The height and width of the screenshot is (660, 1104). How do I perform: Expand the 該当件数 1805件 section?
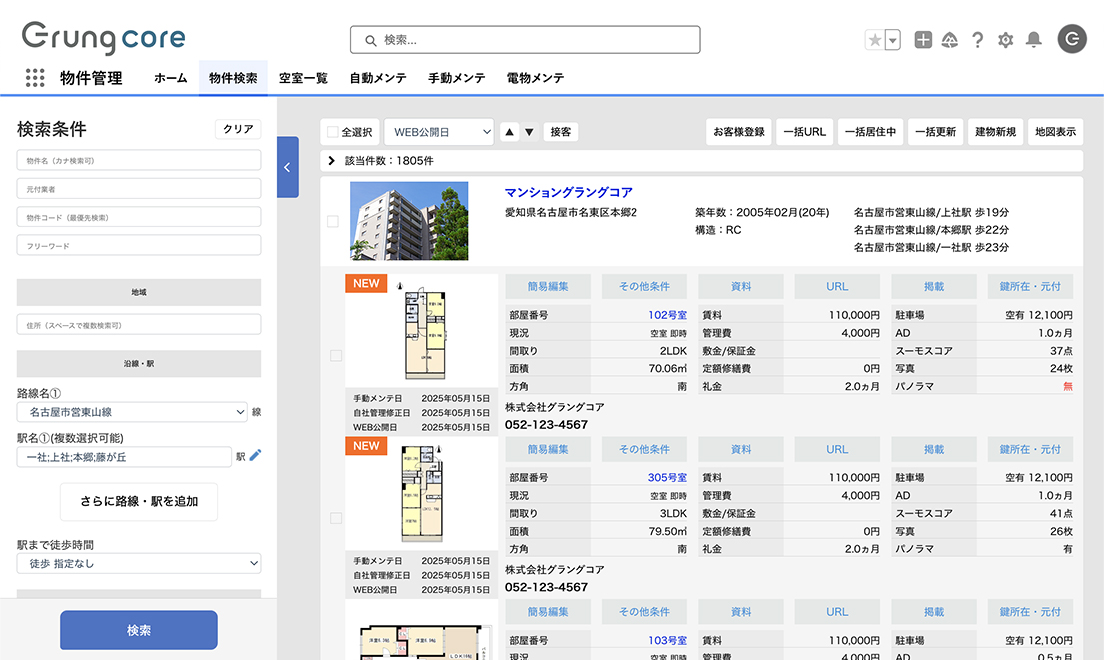[x=332, y=161]
